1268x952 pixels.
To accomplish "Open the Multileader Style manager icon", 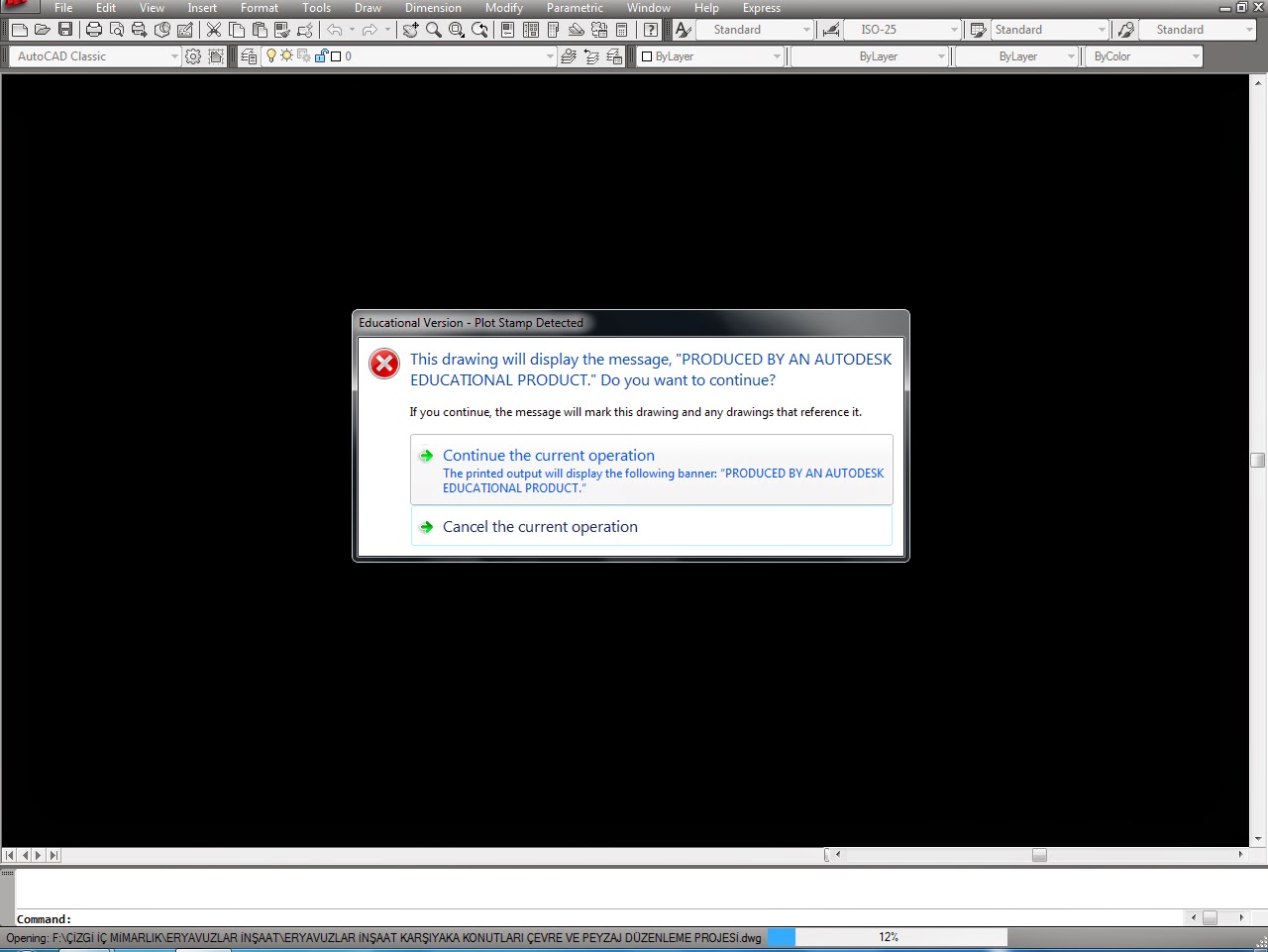I will point(1125,30).
